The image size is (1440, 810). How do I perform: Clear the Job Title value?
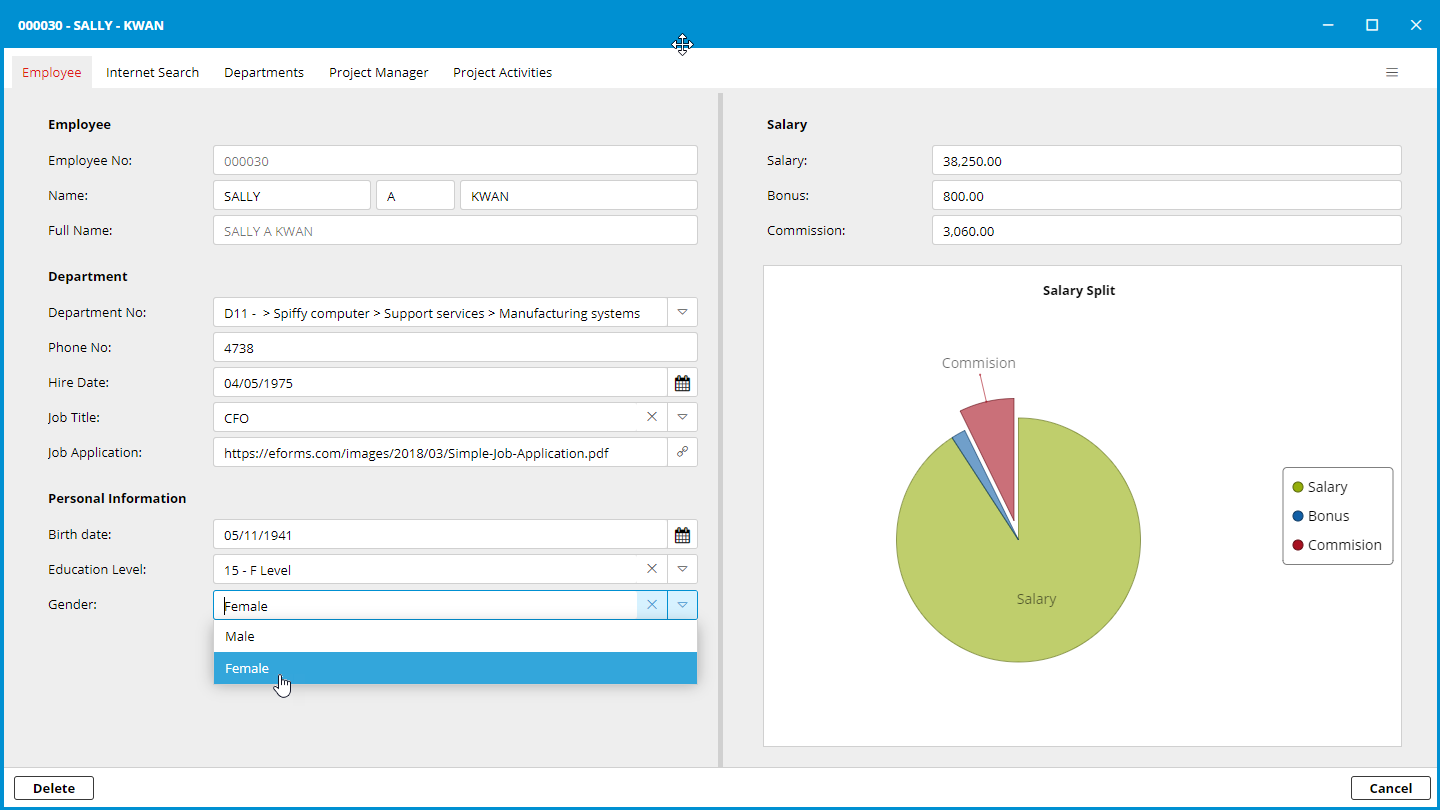click(652, 417)
